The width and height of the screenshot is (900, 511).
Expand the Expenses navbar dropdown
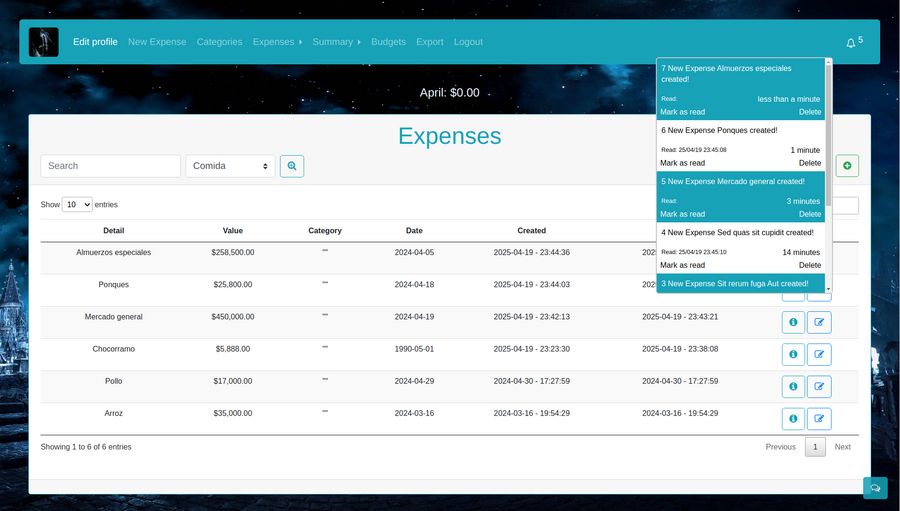coord(277,42)
